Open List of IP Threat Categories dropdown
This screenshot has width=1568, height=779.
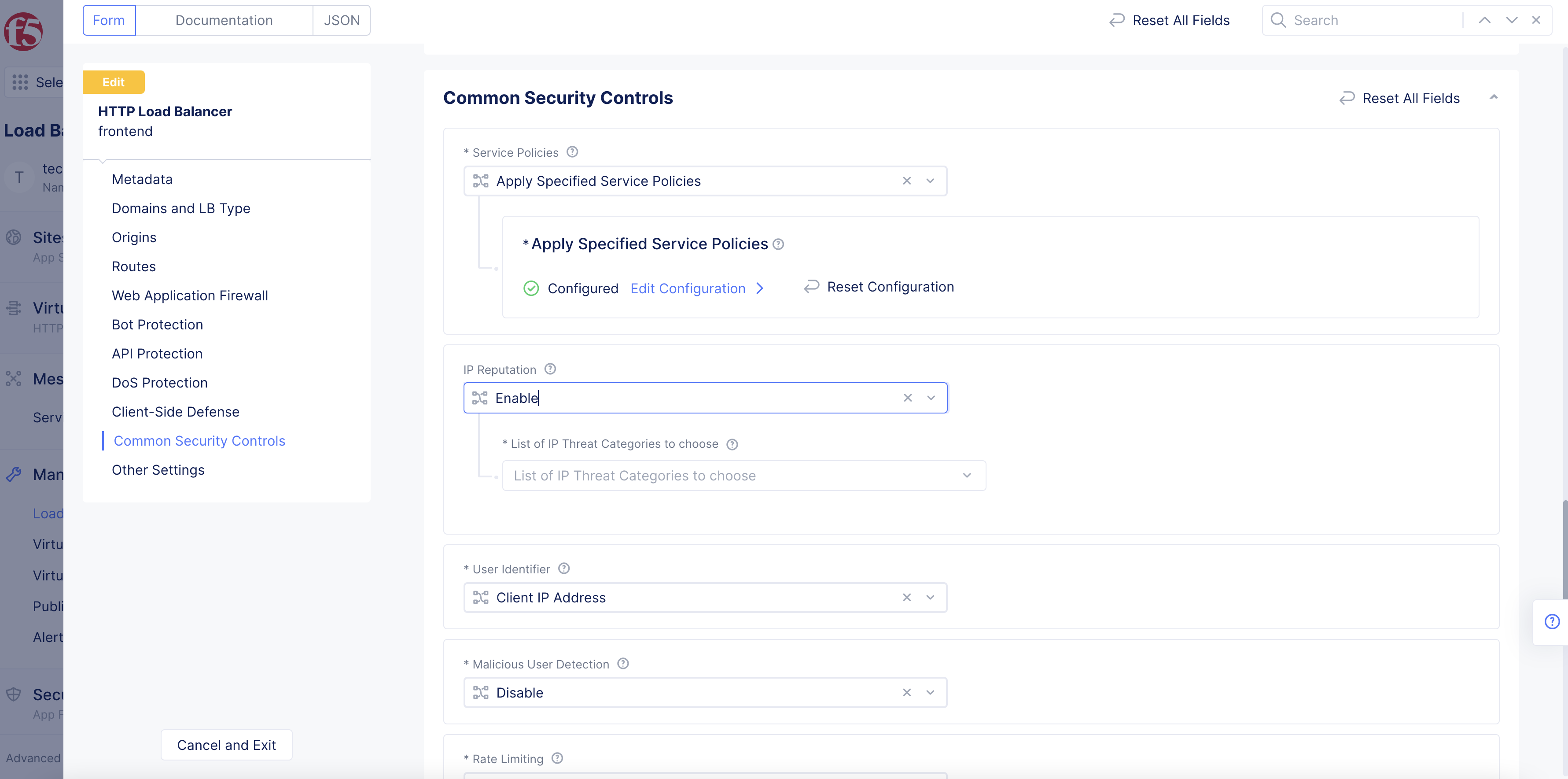pos(743,476)
